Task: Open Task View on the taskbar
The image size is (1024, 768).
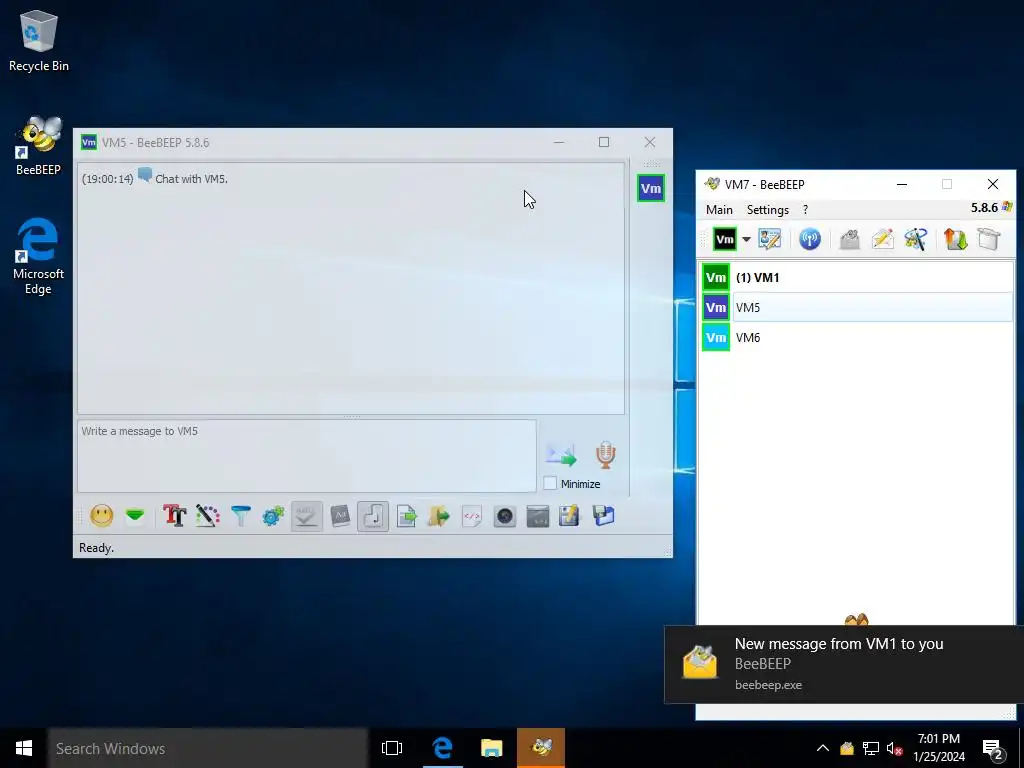Action: pos(392,748)
